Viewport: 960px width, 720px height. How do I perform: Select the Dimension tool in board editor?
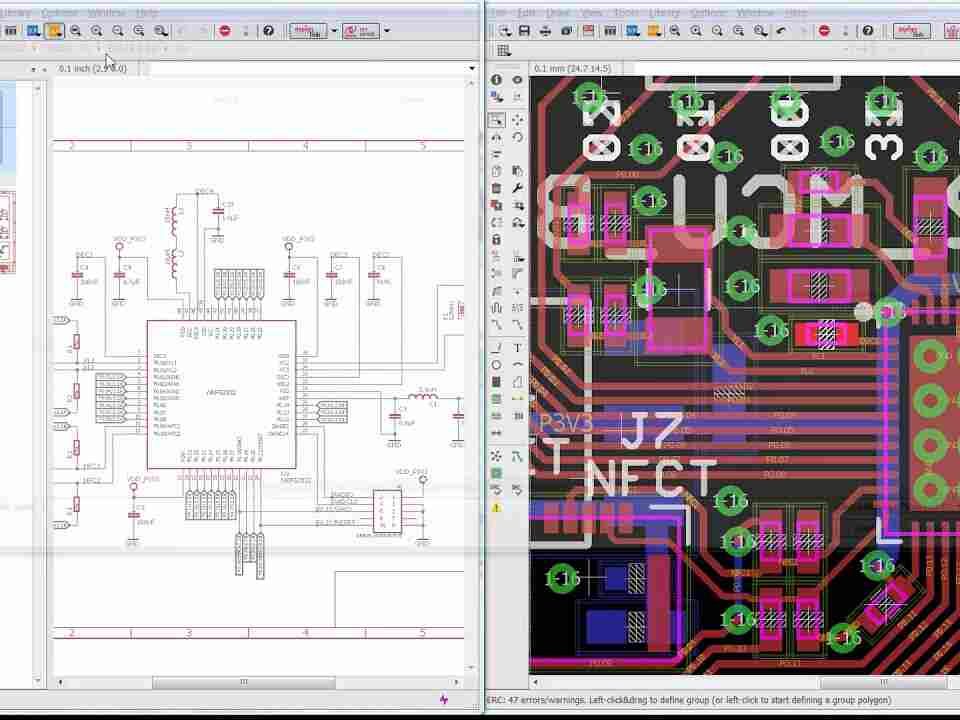pos(497,433)
